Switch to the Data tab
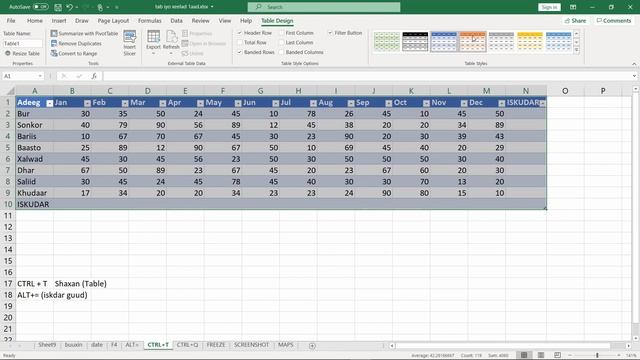This screenshot has height=360, width=640. tap(176, 20)
